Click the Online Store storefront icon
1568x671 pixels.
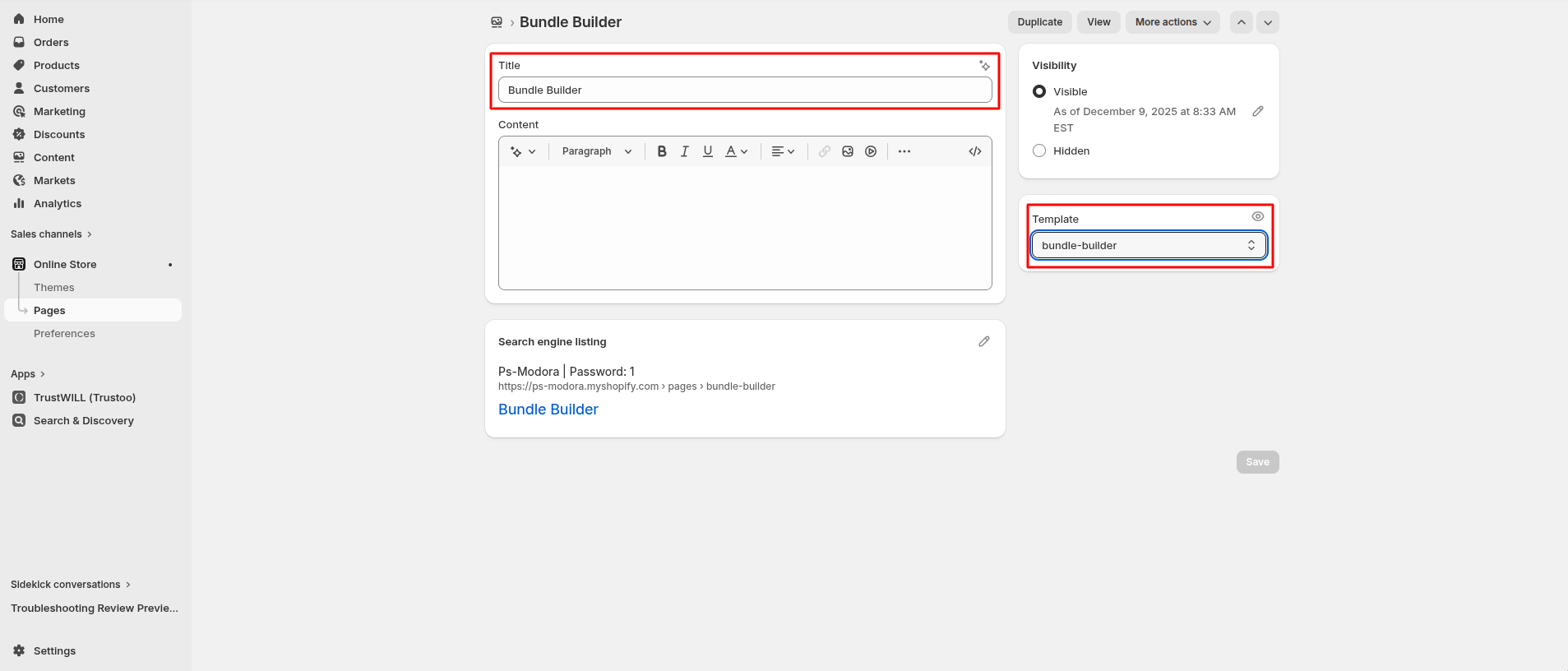[19, 264]
